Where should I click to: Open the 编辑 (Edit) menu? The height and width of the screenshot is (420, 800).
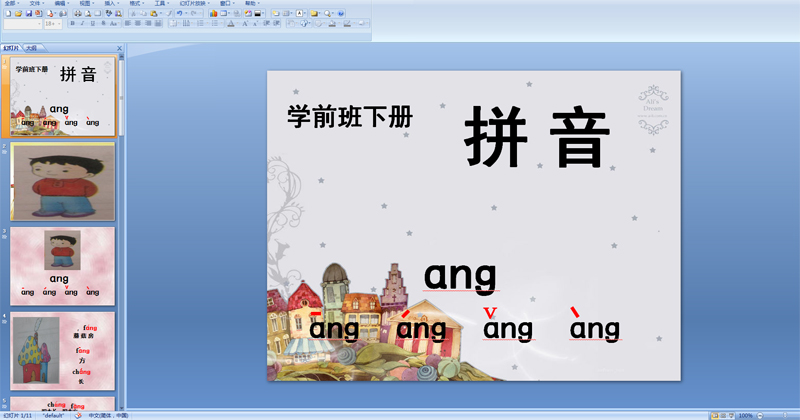tap(60, 4)
